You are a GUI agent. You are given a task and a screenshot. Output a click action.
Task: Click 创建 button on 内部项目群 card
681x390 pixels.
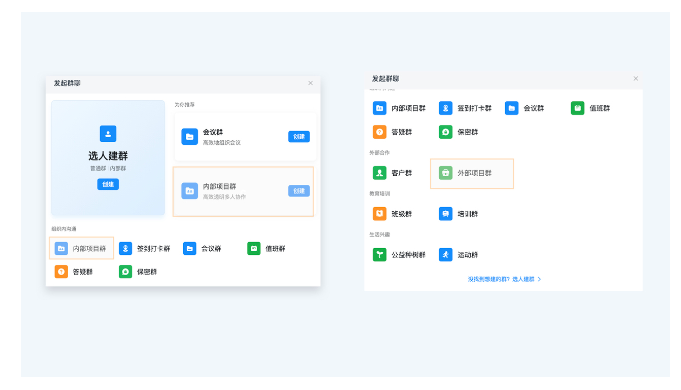[299, 191]
